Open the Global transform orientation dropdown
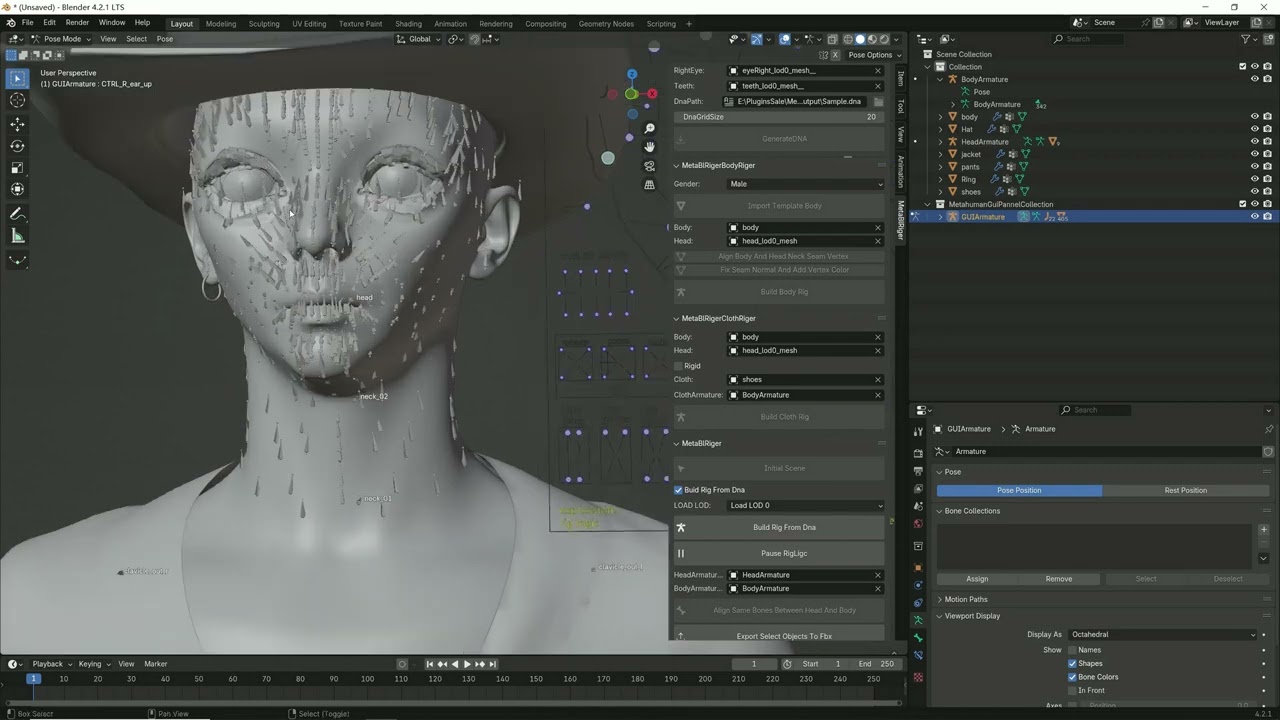The width and height of the screenshot is (1280, 720). (419, 39)
